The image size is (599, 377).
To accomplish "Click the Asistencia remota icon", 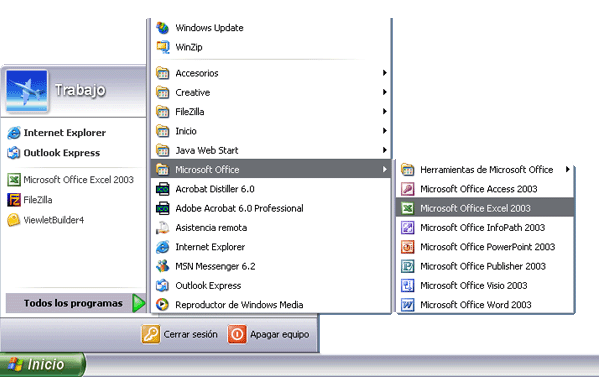I will pos(163,228).
